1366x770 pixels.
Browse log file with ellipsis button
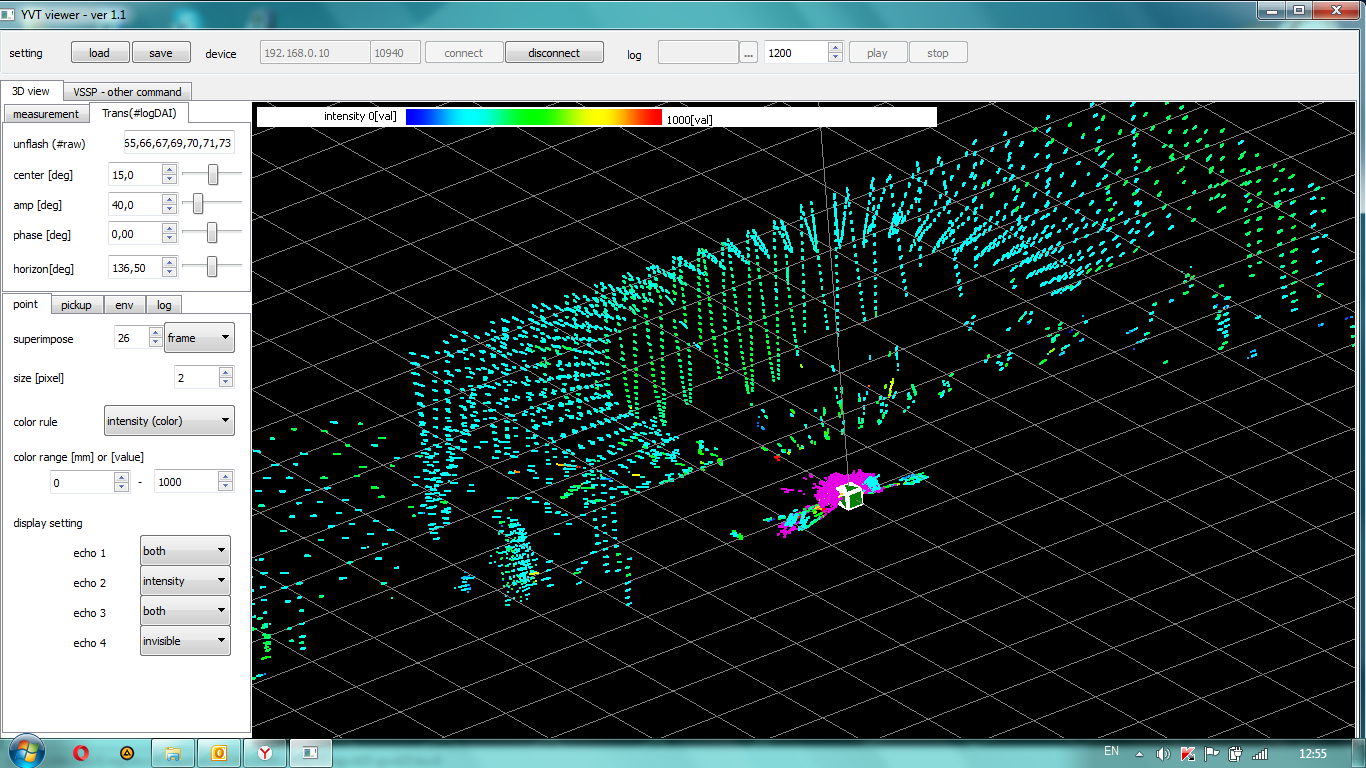click(749, 53)
